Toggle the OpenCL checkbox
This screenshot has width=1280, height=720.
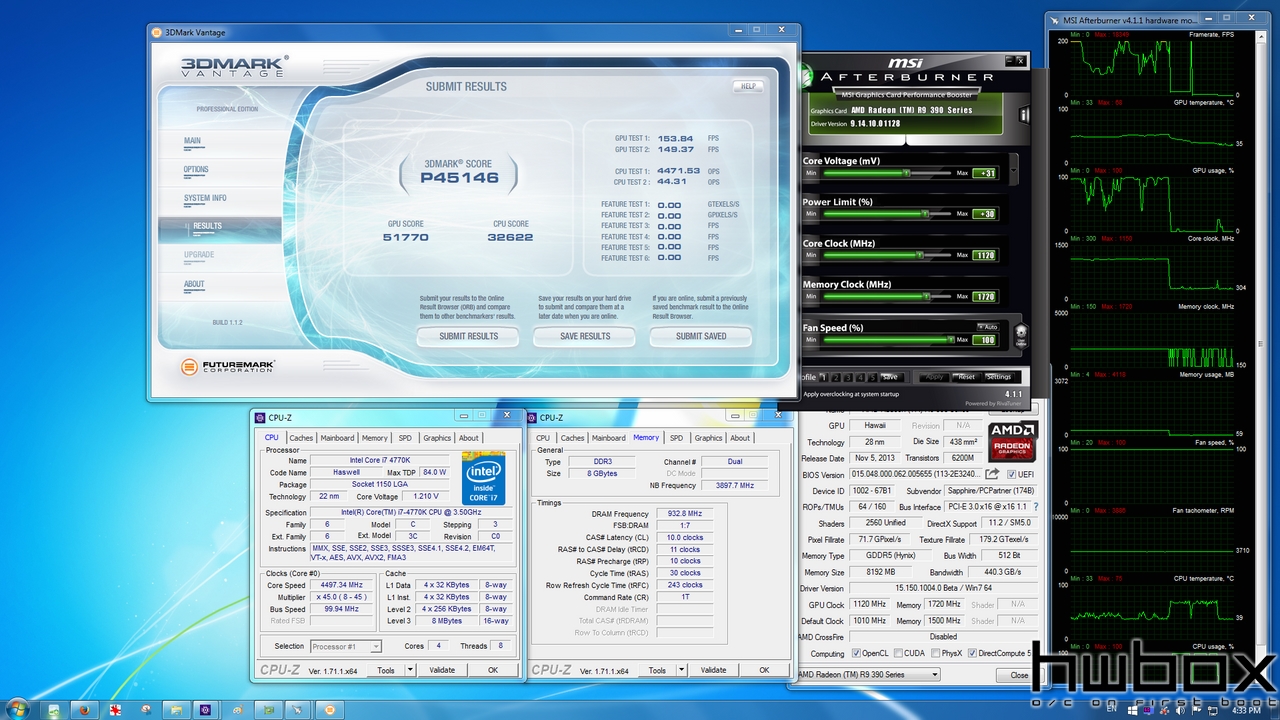point(855,653)
